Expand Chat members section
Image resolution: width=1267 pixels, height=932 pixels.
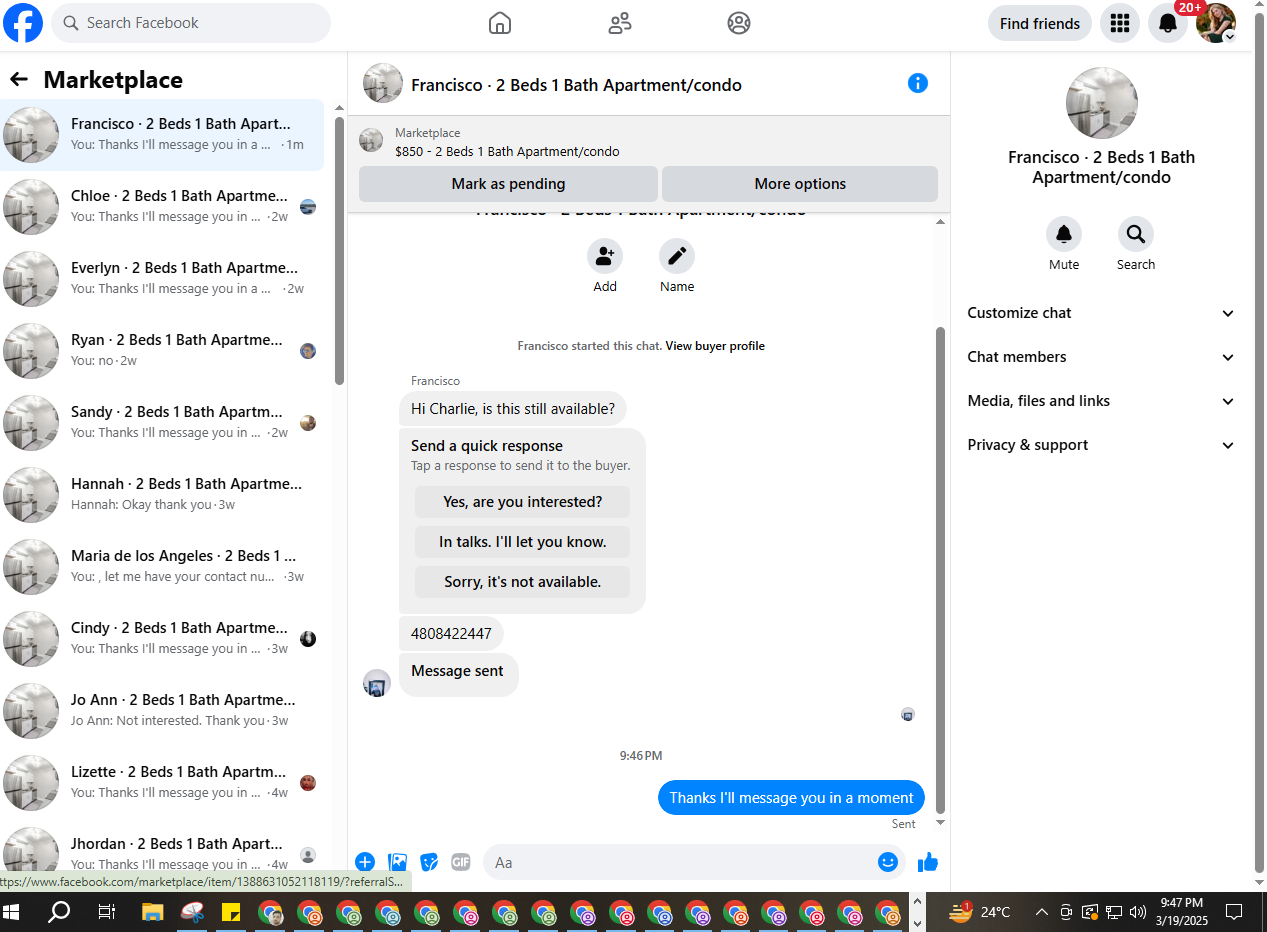(x=1101, y=357)
